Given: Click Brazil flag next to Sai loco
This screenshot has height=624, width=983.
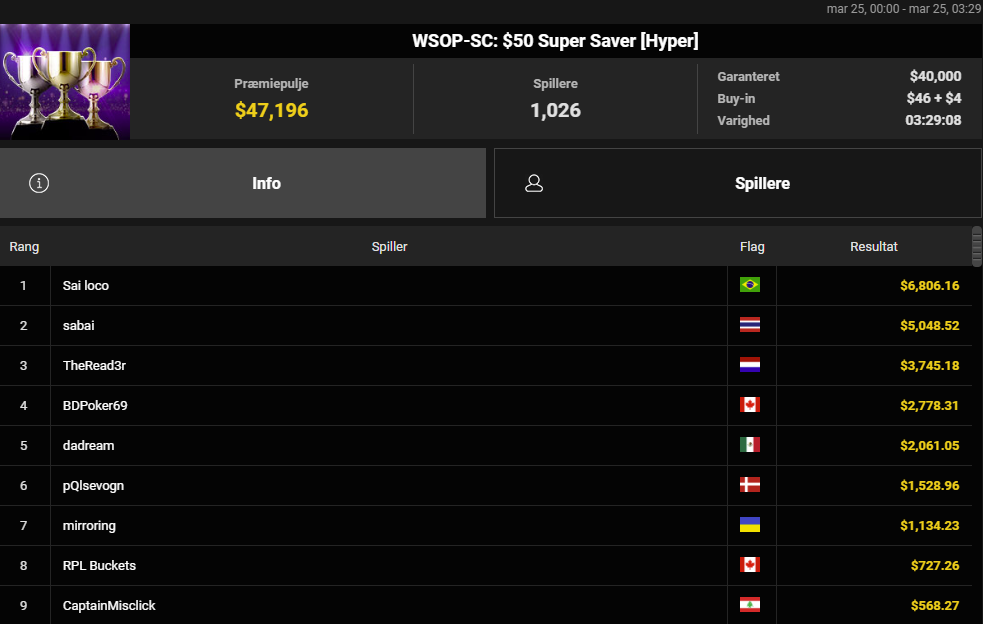Looking at the screenshot, I should tap(750, 285).
